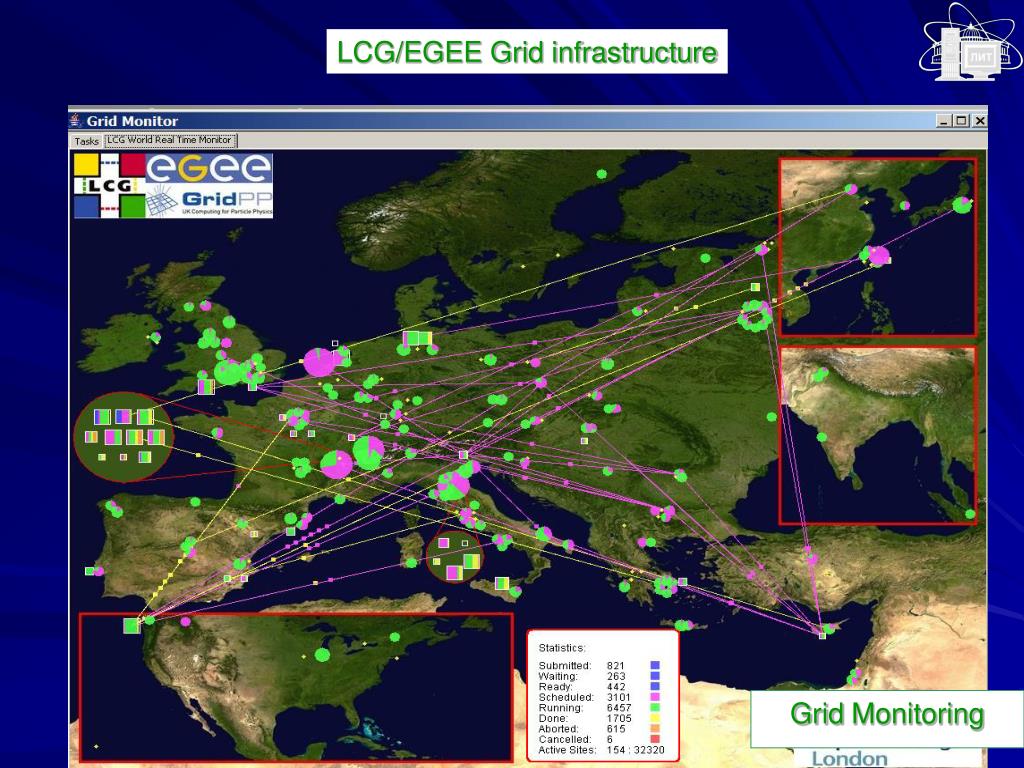The height and width of the screenshot is (768, 1024).
Task: Click the GridPP logo
Action: point(209,200)
